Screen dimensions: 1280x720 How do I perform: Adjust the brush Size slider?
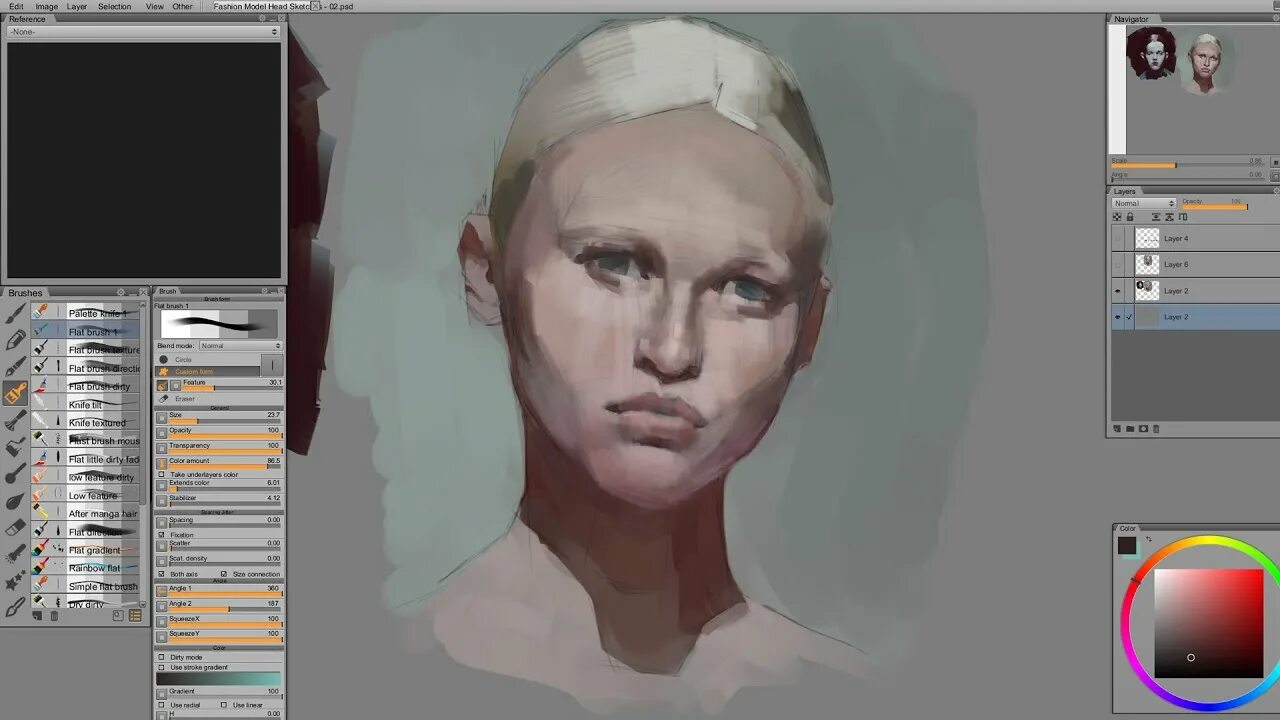[x=225, y=417]
